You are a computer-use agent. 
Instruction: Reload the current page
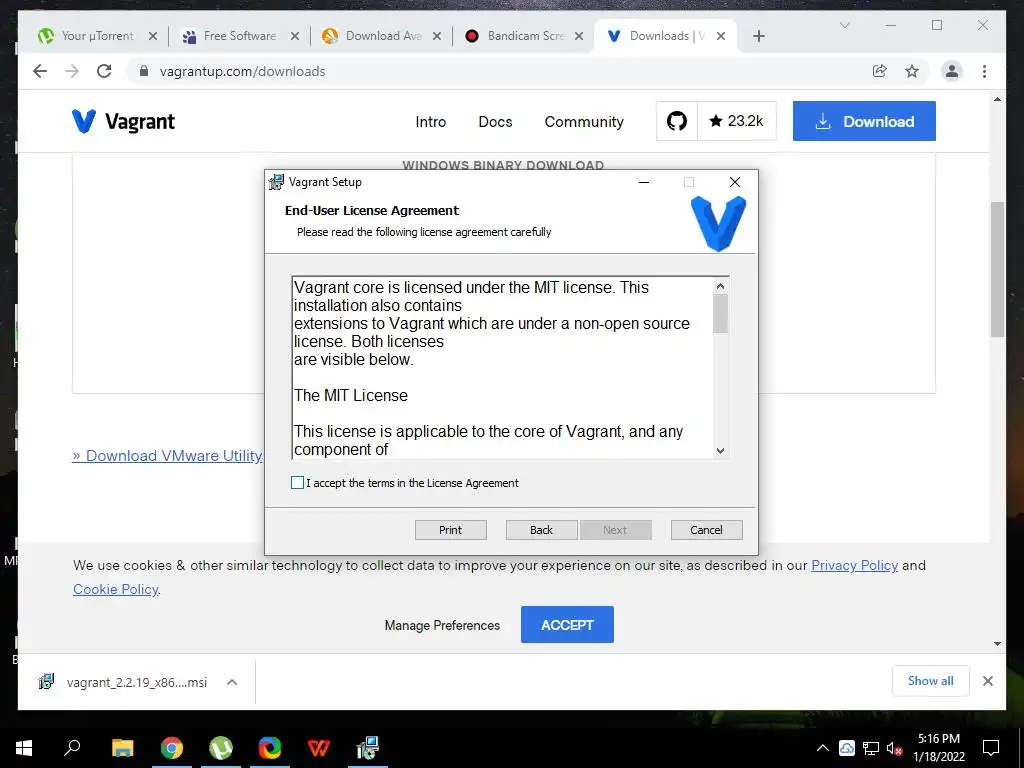104,71
